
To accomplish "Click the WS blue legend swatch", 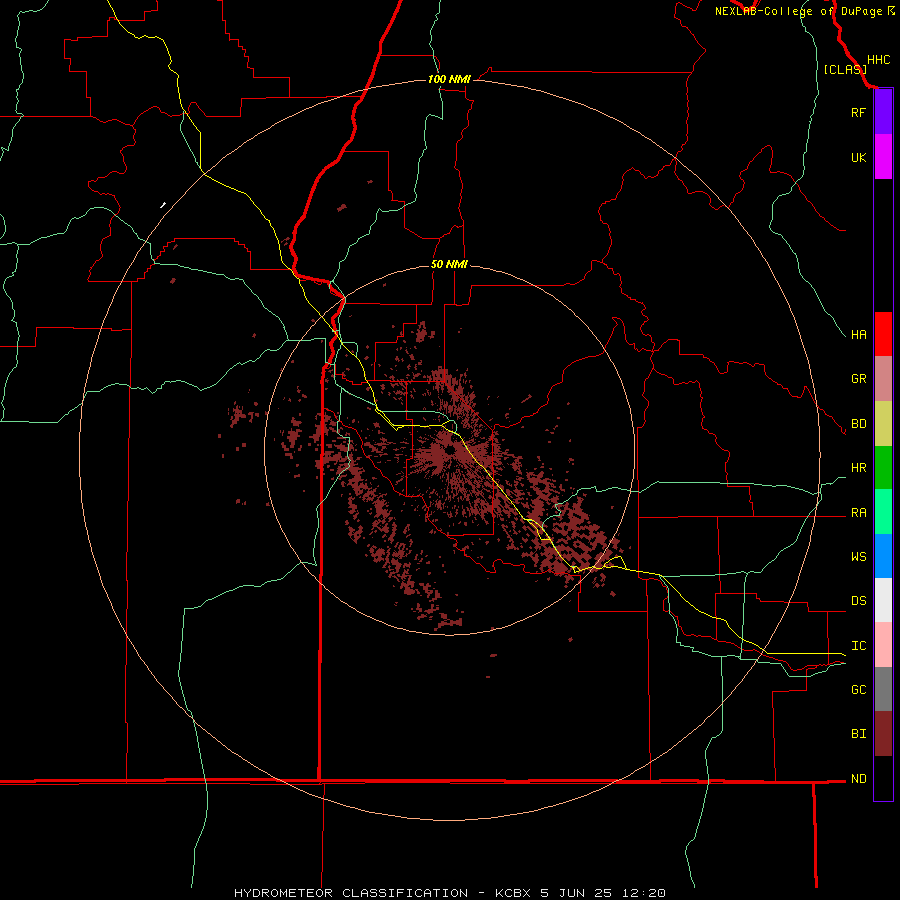I will pyautogui.click(x=883, y=556).
